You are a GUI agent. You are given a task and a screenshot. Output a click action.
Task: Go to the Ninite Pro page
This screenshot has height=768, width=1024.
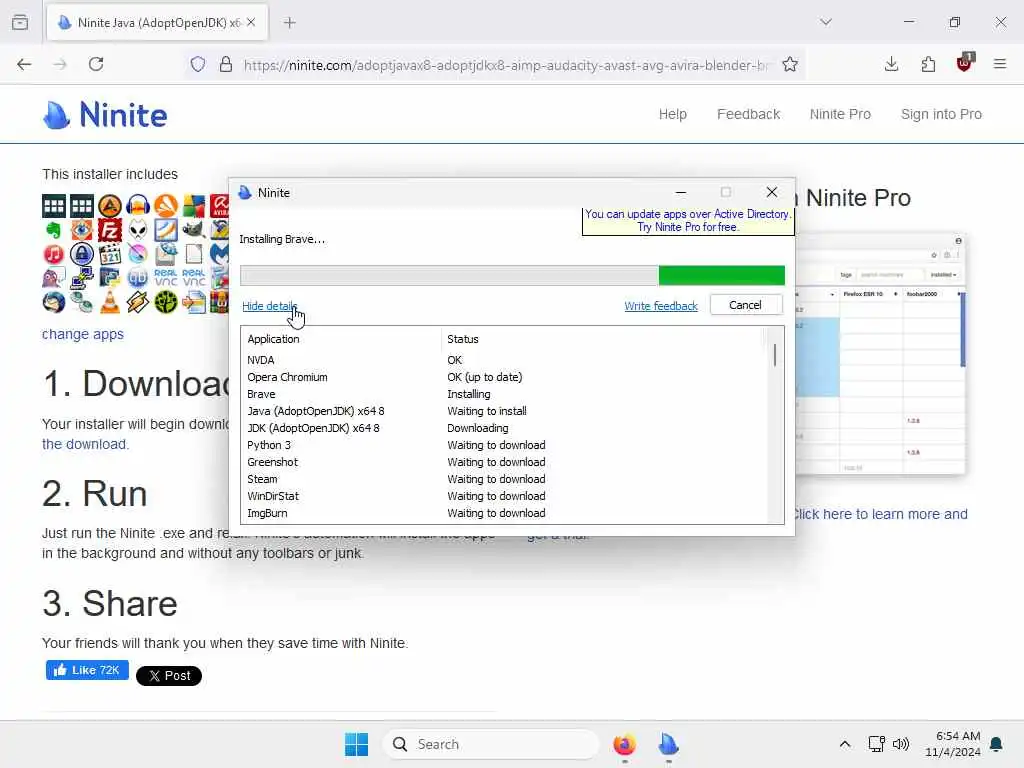840,114
